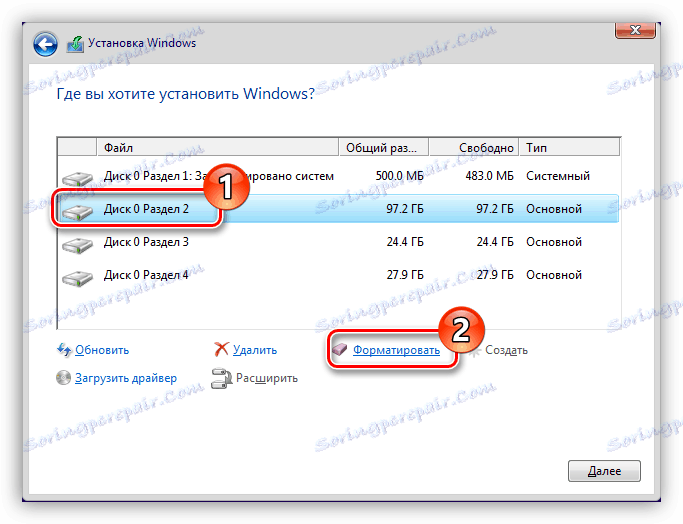Screen dimensions: 683x524
Task: Sort by the Общий раз... column header
Action: pos(384,148)
